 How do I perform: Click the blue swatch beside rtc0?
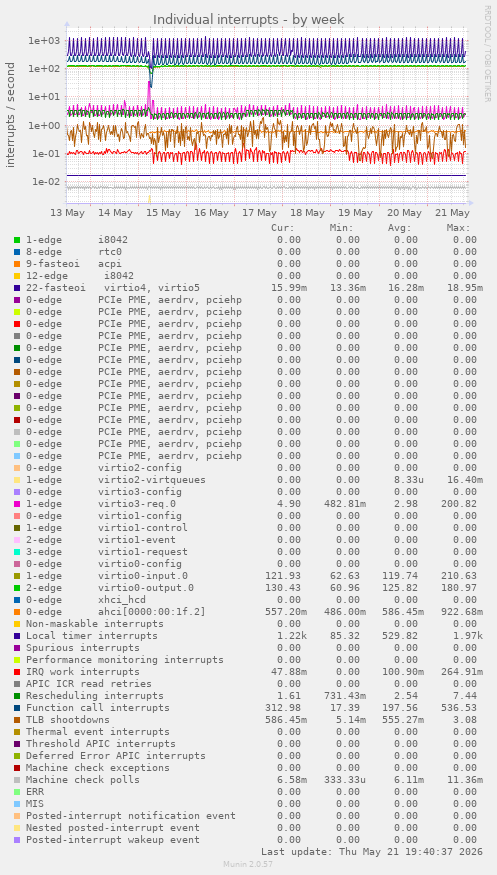coord(17,252)
